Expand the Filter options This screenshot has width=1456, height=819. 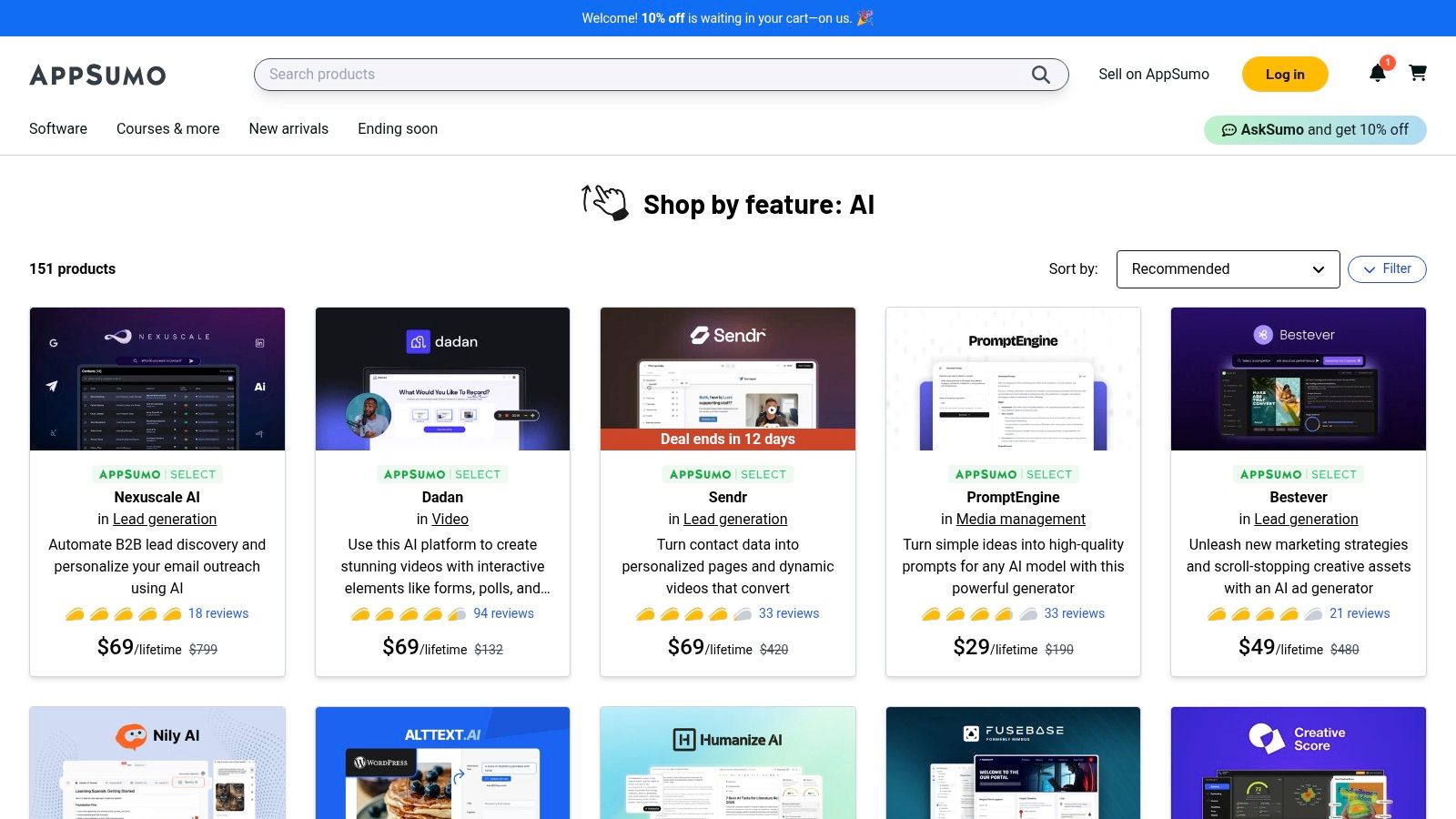point(1386,268)
